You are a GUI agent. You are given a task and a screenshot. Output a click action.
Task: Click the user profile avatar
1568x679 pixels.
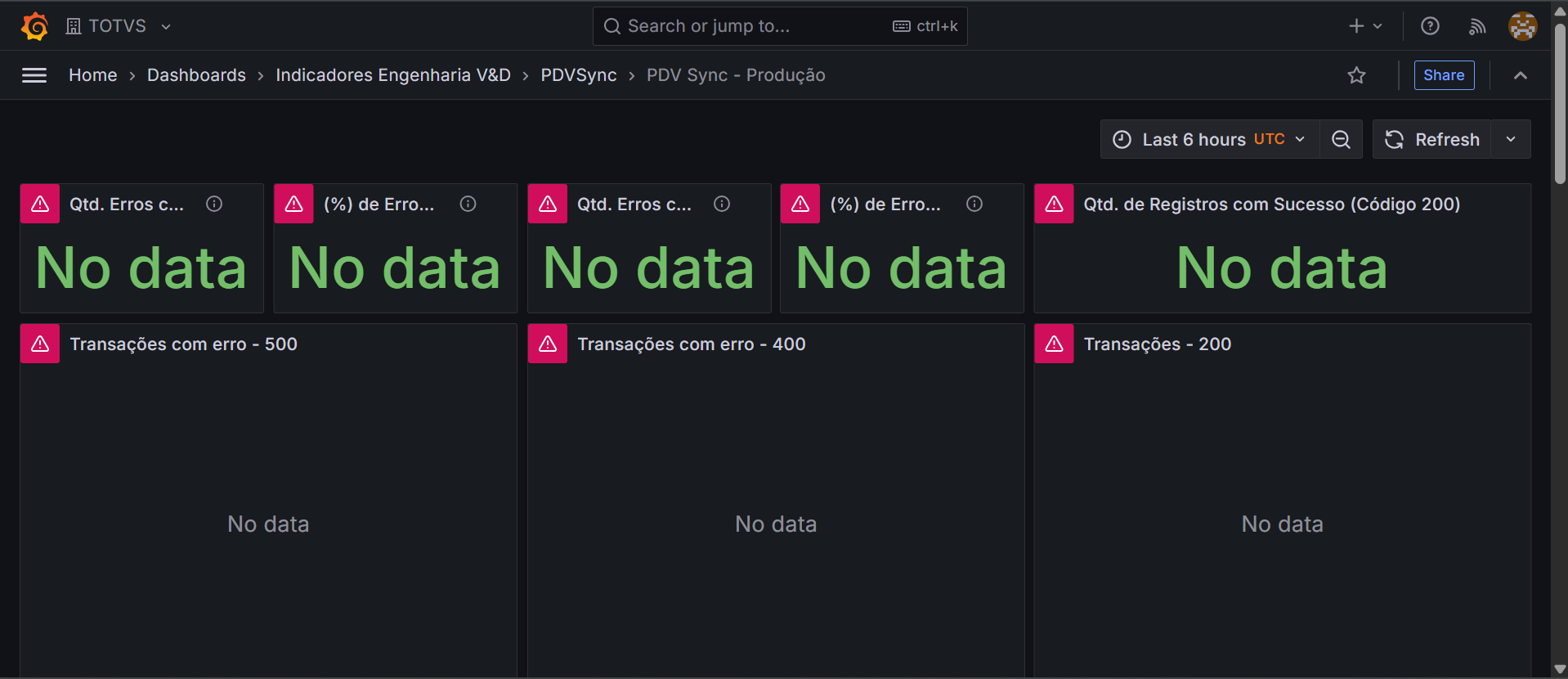(1522, 26)
